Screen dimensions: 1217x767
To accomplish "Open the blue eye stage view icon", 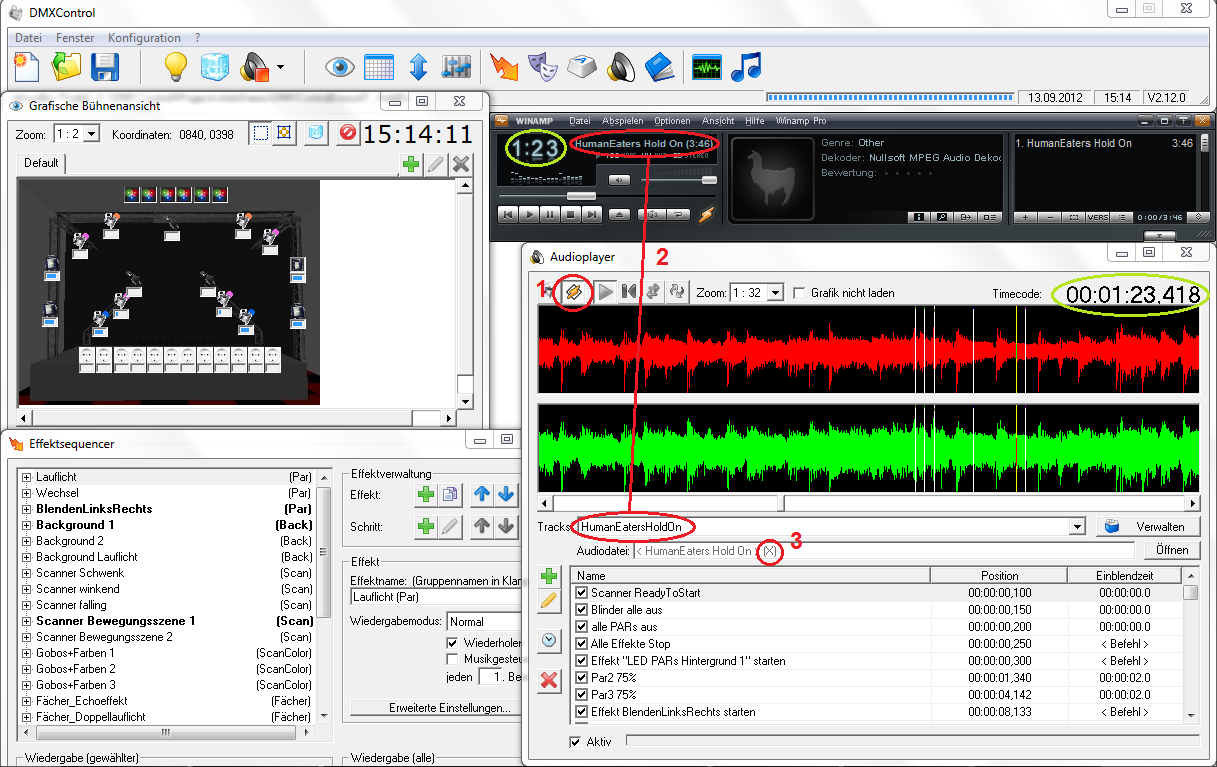I will point(340,67).
